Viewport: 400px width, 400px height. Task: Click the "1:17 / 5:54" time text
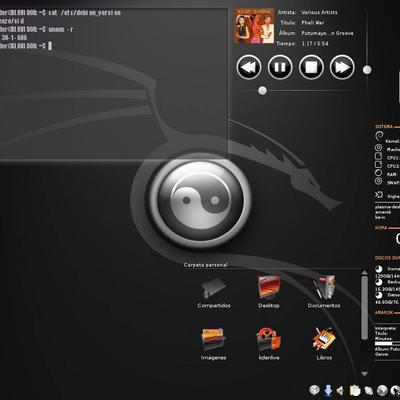tap(315, 44)
